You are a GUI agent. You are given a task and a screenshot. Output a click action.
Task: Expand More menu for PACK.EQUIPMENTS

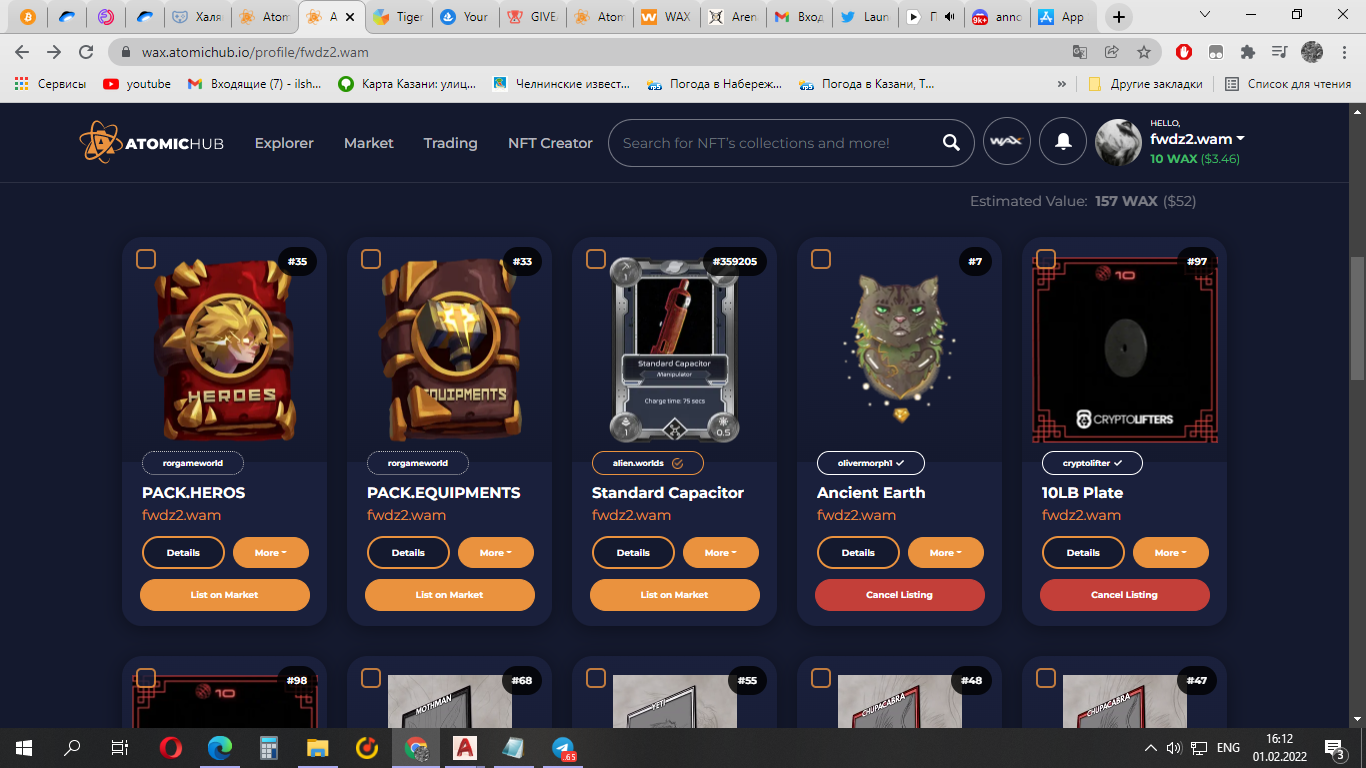pos(496,552)
